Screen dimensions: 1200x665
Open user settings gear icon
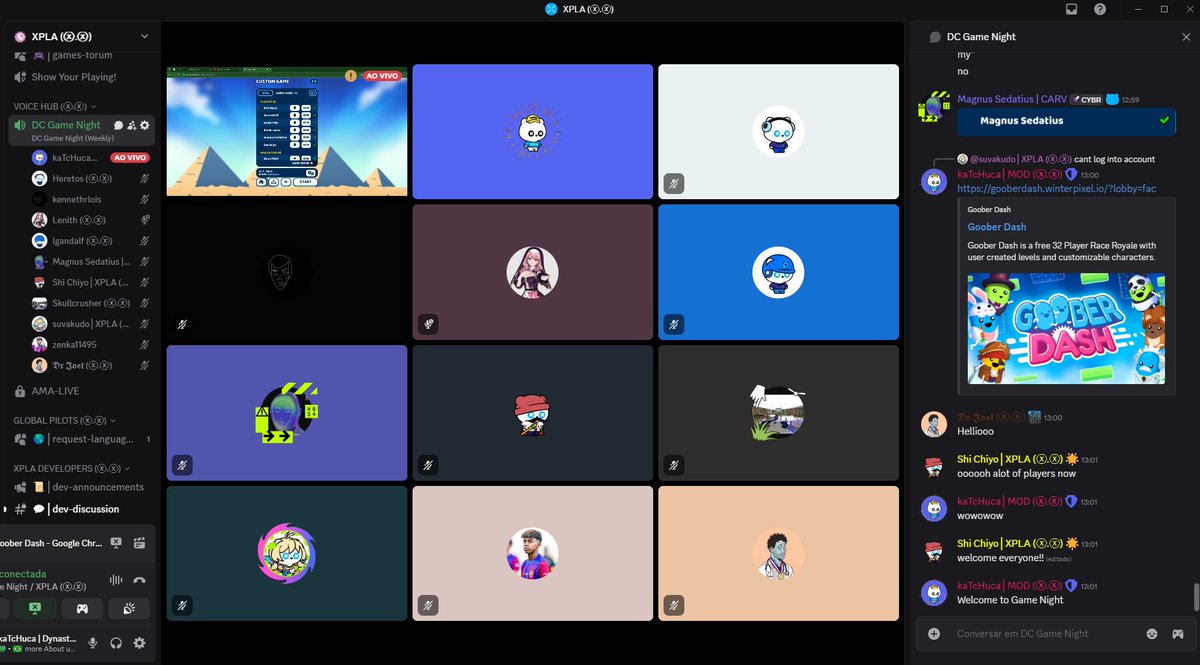tap(139, 643)
